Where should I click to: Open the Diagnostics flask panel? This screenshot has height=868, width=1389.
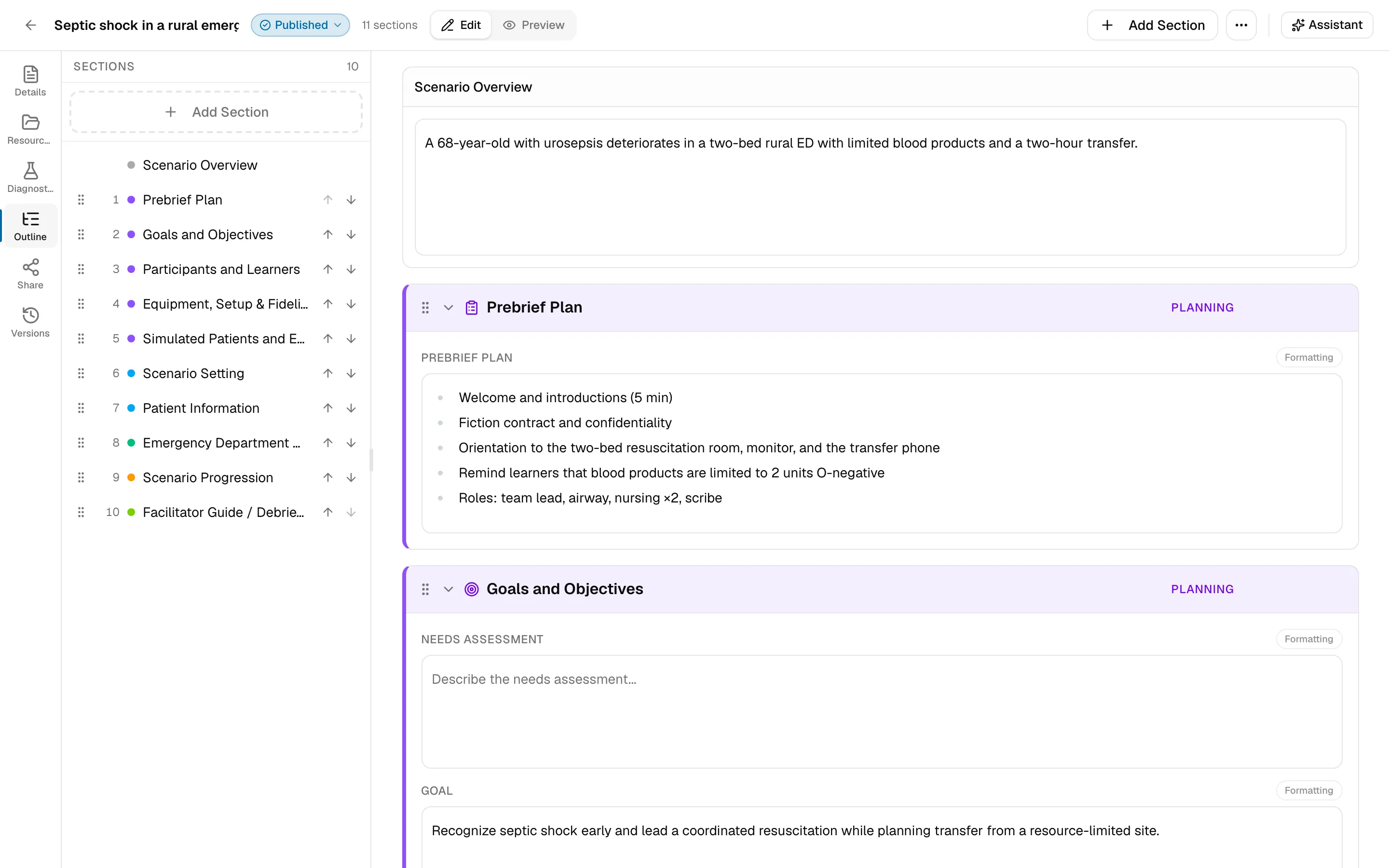click(30, 177)
